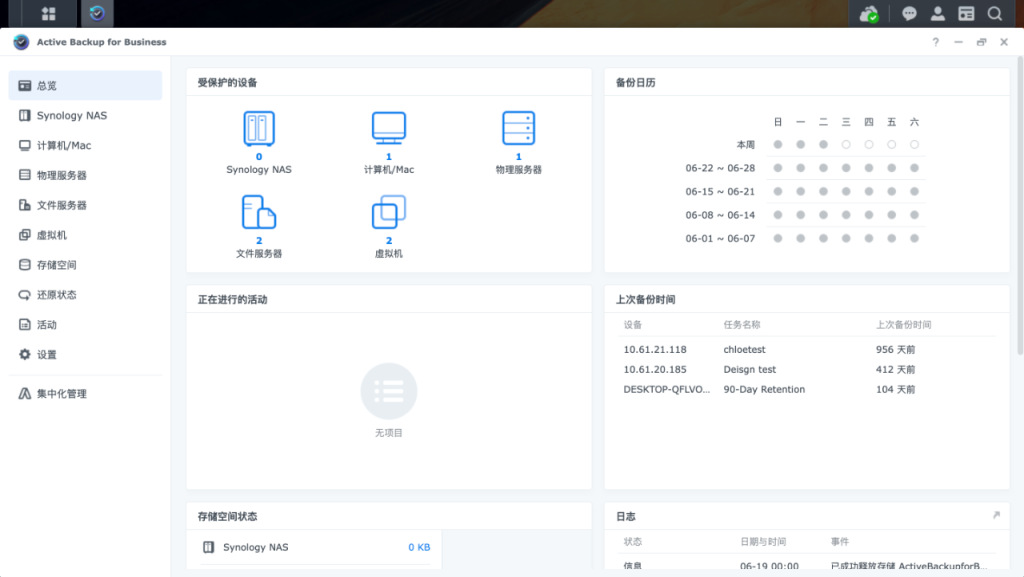This screenshot has width=1024, height=577.
Task: Click the 412 天前 backup time
Action: point(895,369)
